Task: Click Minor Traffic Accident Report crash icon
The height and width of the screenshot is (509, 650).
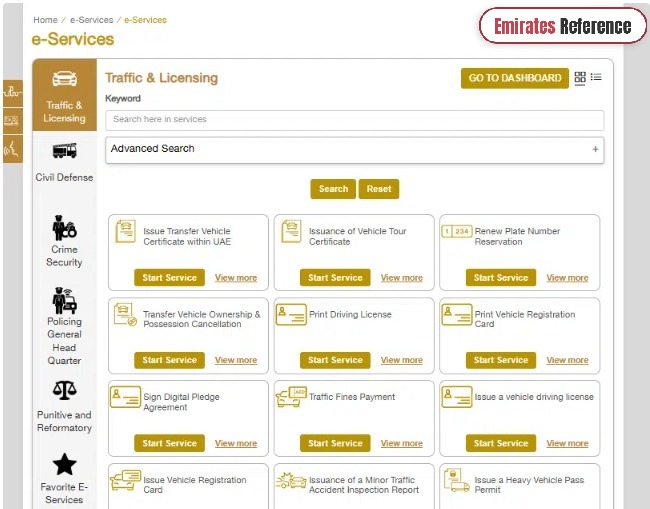Action: click(x=291, y=481)
